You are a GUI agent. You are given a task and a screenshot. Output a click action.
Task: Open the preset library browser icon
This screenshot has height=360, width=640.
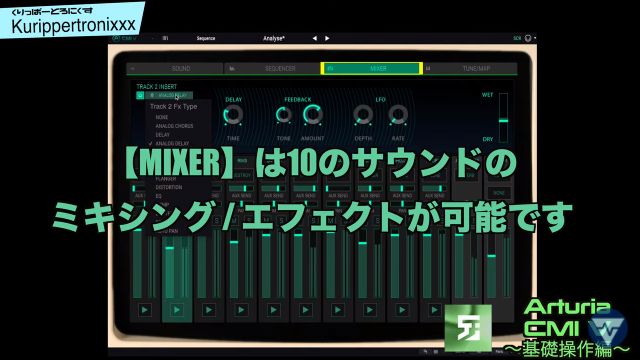[165, 38]
